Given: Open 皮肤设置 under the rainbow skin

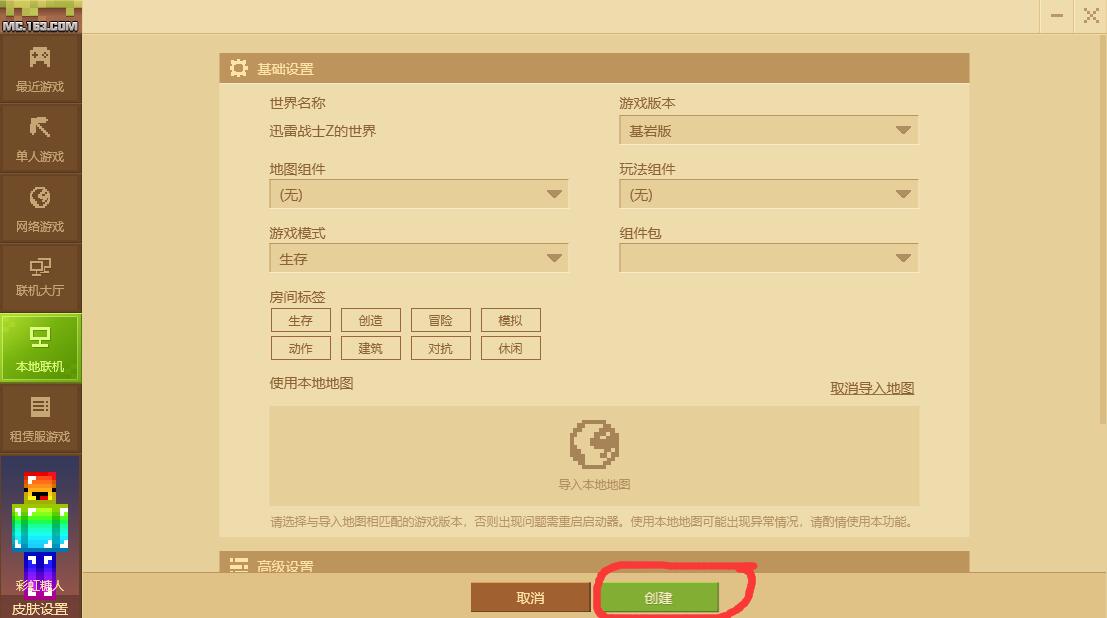Looking at the screenshot, I should 40,609.
